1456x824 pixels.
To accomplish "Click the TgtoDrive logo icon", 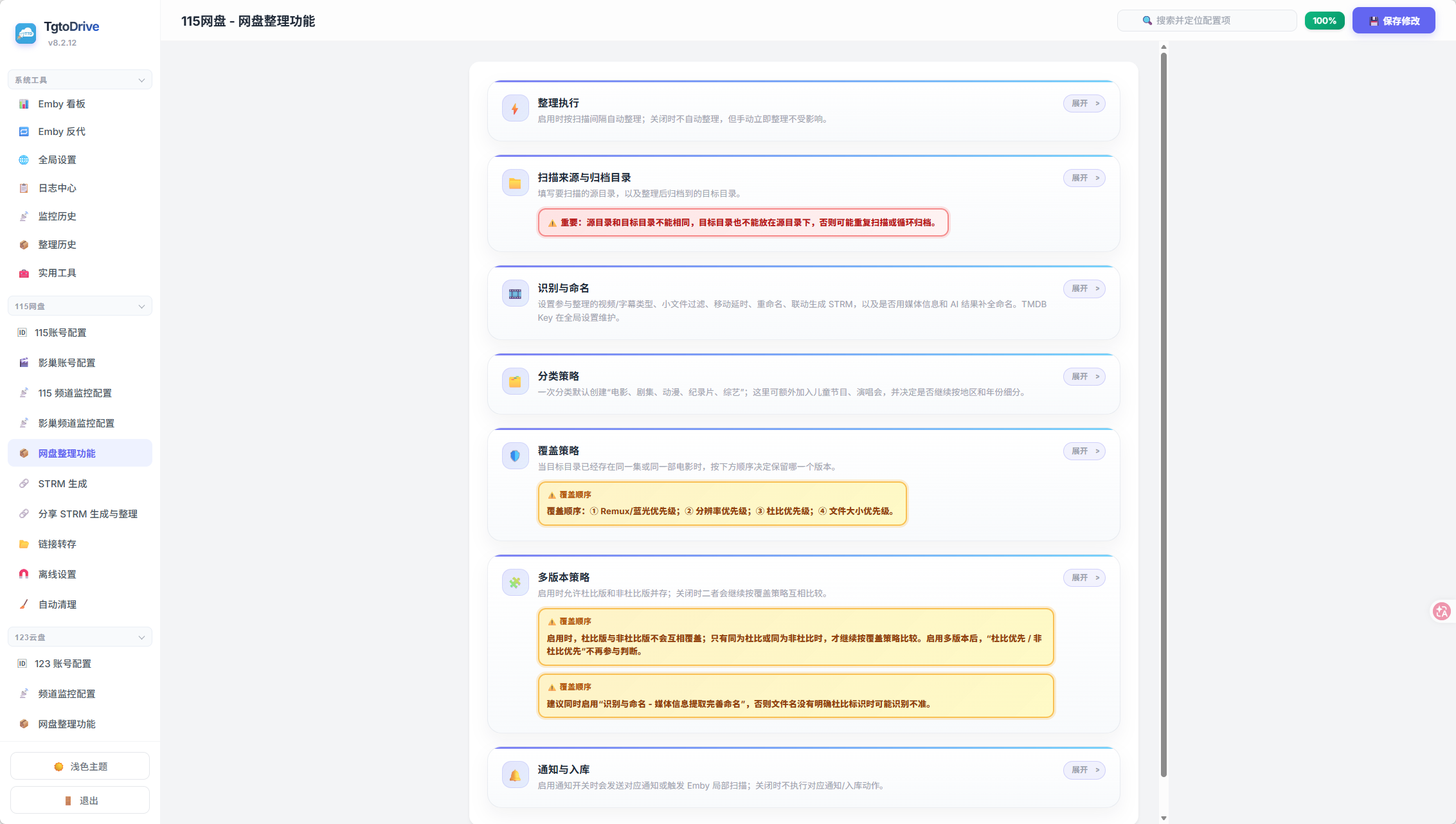I will tap(26, 33).
